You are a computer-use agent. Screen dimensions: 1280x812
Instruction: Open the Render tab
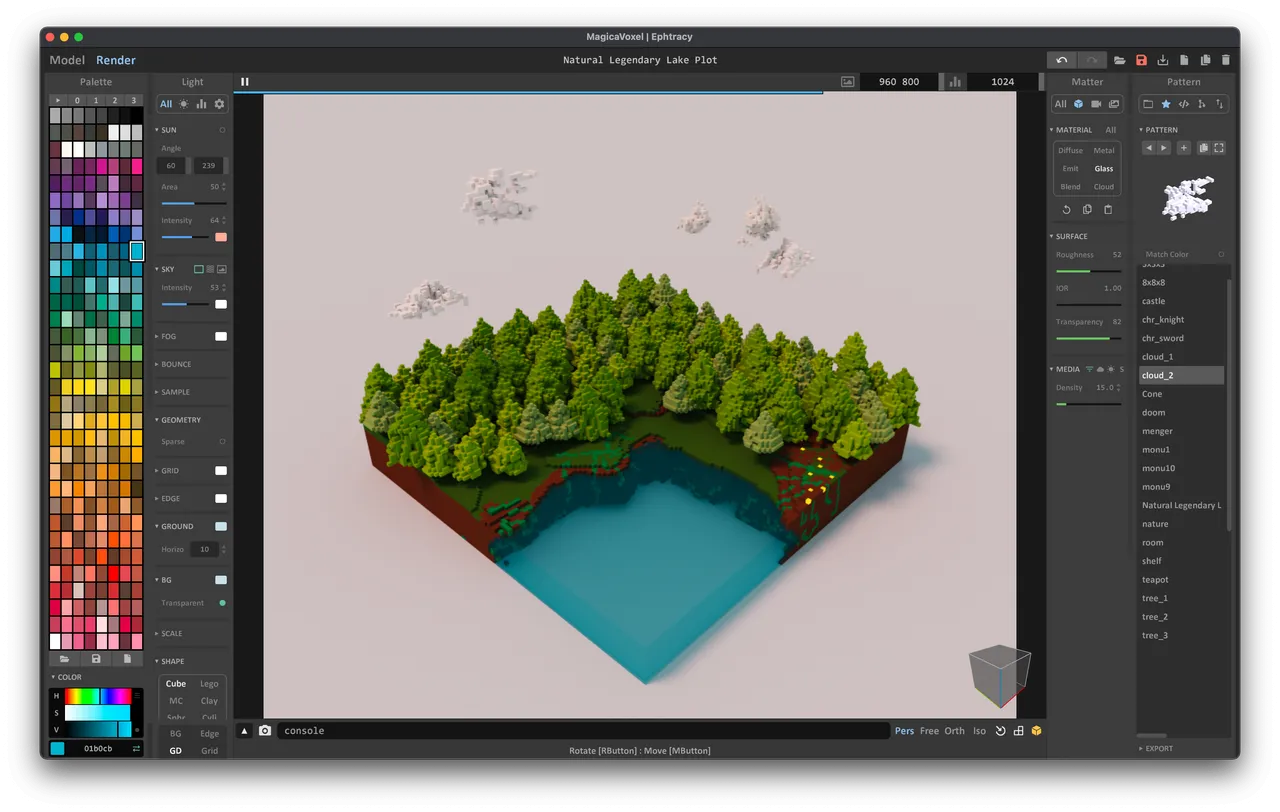tap(116, 60)
